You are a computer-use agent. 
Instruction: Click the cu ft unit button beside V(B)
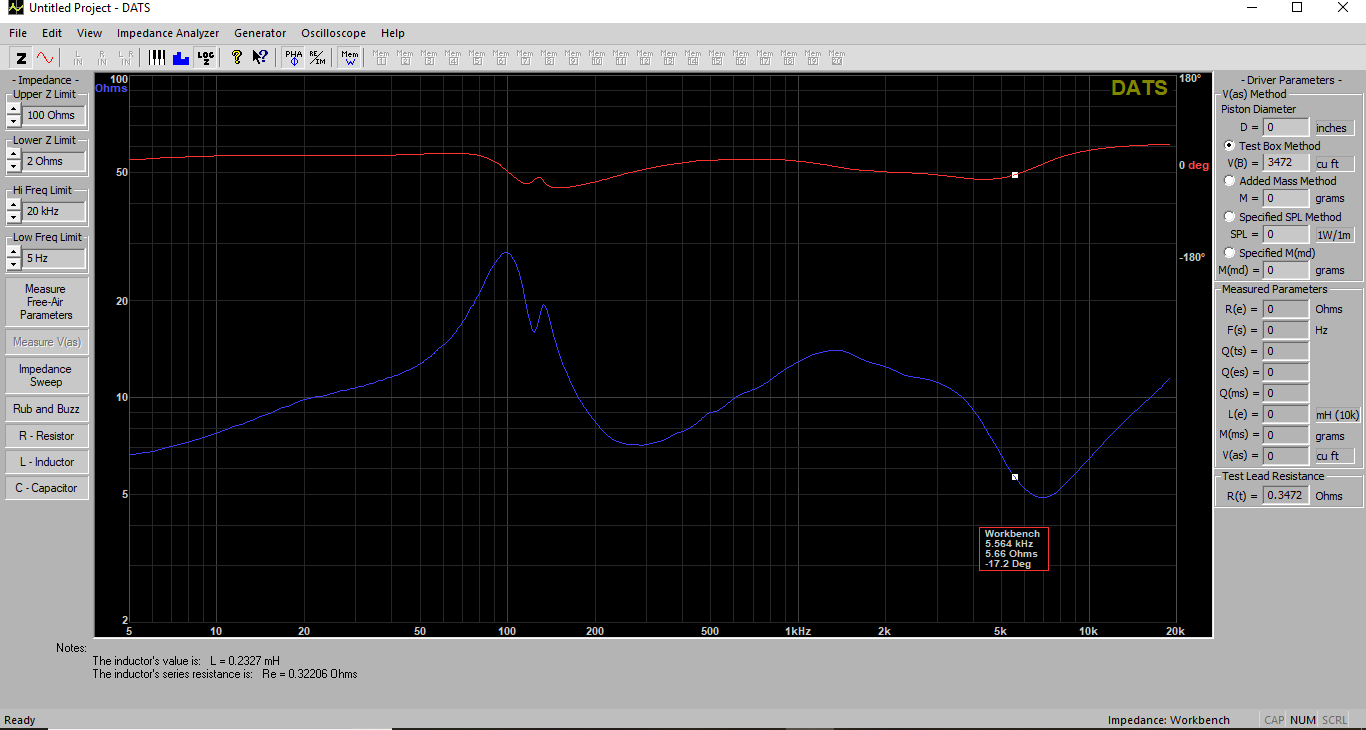coord(1333,163)
